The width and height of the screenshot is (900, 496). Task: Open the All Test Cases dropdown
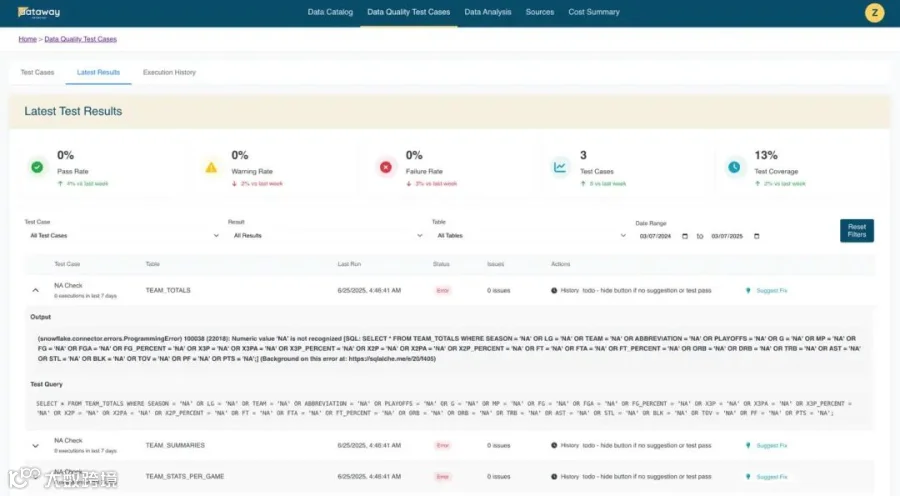click(124, 235)
